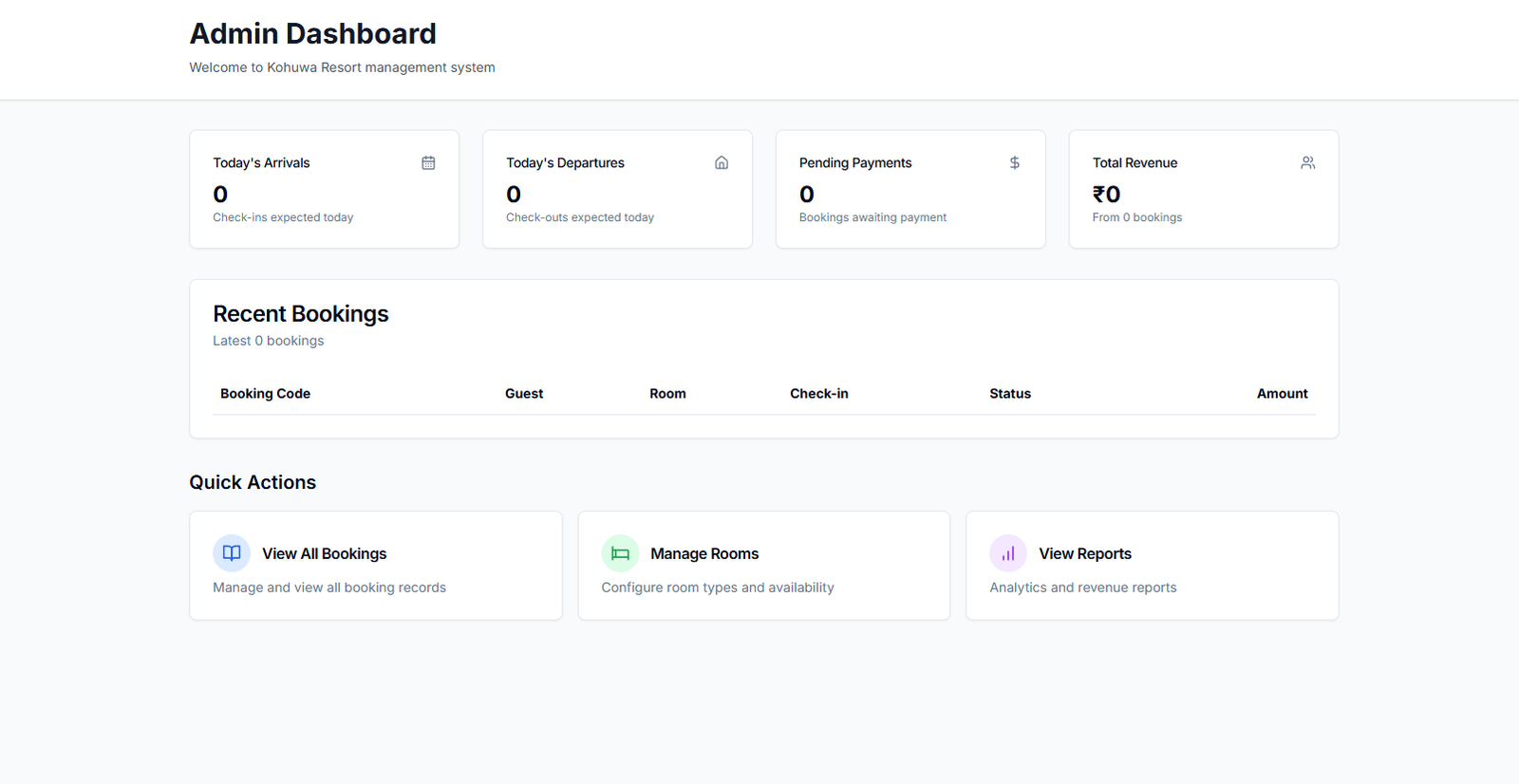Select the Amount column header
The height and width of the screenshot is (784, 1519).
tap(1283, 394)
